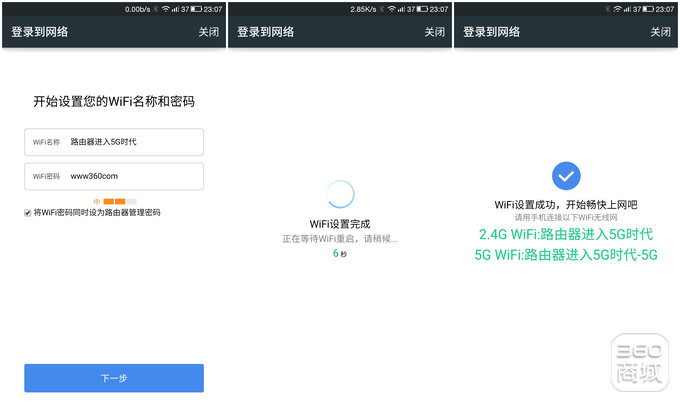The height and width of the screenshot is (402, 680).
Task: Click the 下一步 button
Action: coord(114,378)
